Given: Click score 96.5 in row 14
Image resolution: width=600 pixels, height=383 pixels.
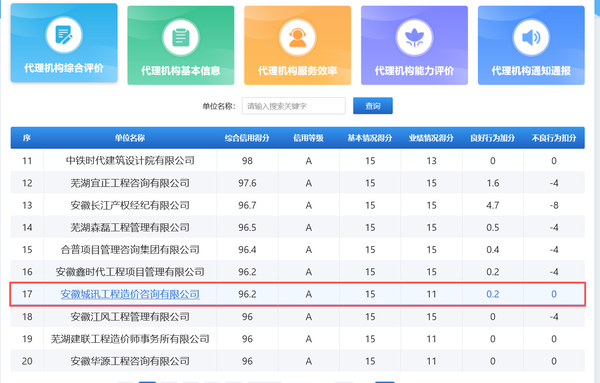Looking at the screenshot, I should click(247, 228).
